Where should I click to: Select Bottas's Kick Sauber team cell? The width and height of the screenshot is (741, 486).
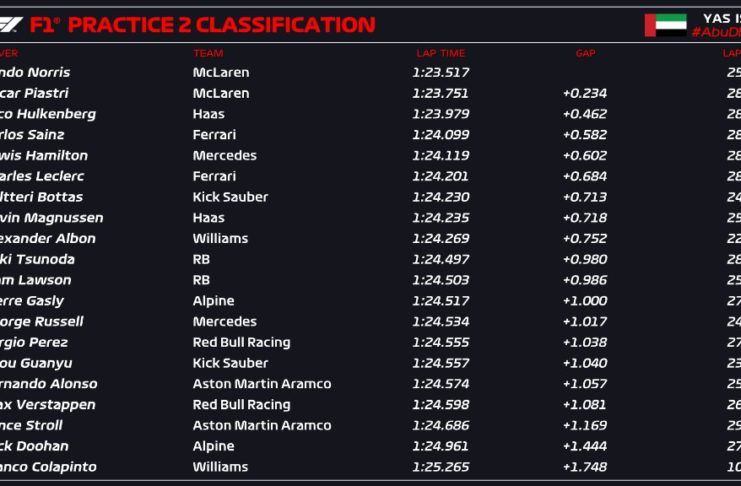pyautogui.click(x=230, y=197)
